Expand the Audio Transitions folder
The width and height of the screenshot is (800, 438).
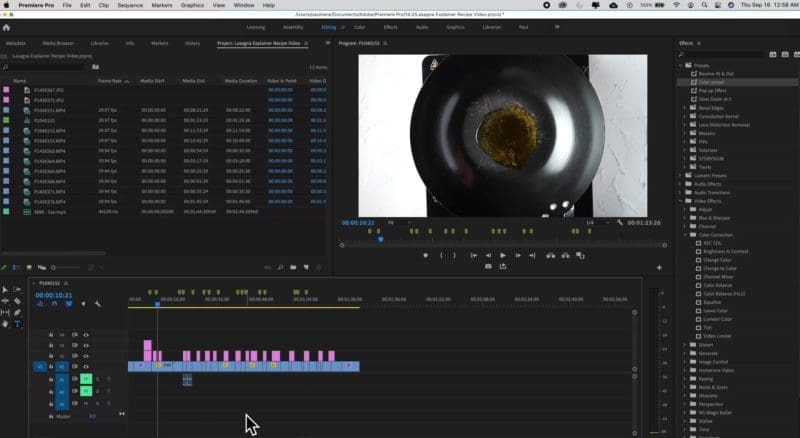click(681, 192)
